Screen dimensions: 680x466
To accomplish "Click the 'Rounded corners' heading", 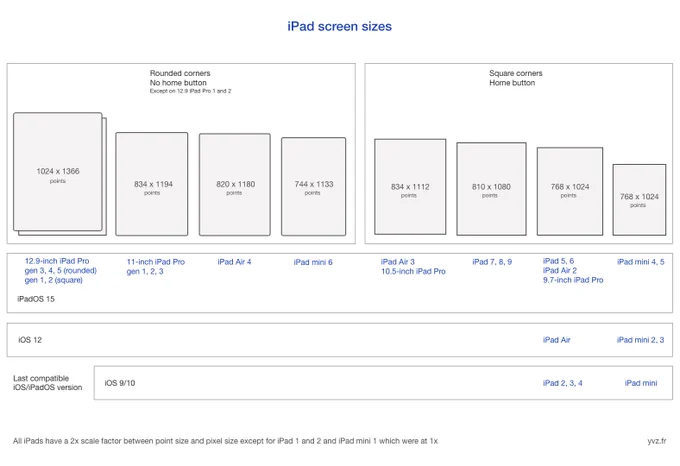I will point(180,73).
